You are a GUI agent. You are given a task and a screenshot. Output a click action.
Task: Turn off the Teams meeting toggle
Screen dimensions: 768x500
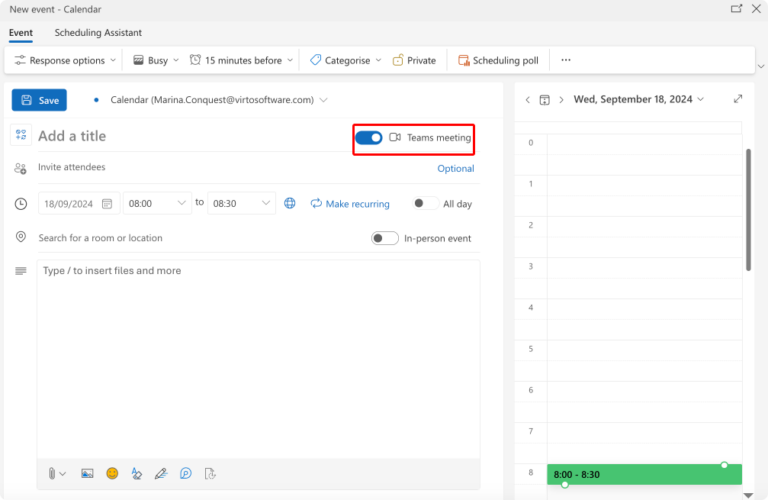(369, 138)
